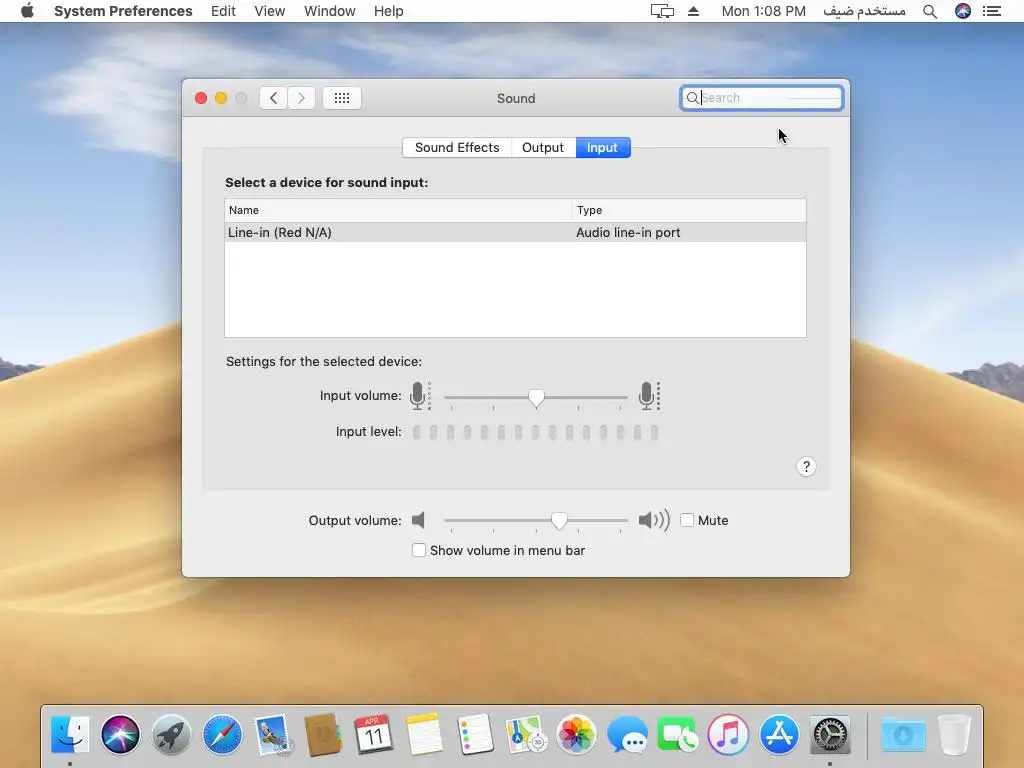Click the eject icon in menu bar

(x=694, y=11)
